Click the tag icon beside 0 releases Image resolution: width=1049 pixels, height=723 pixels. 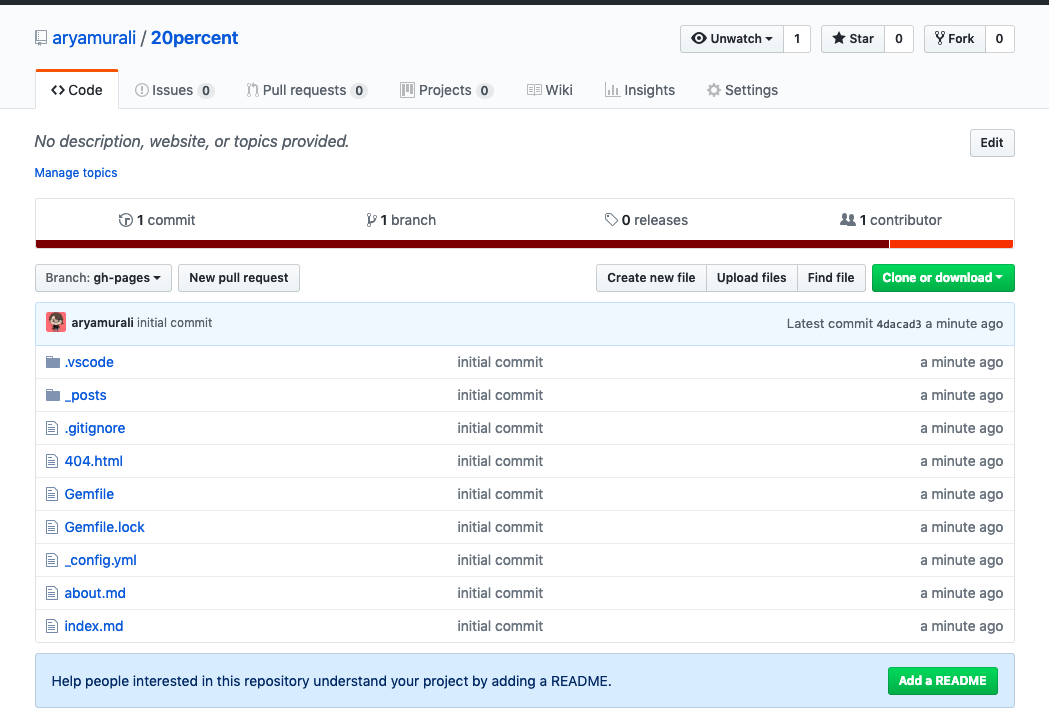pyautogui.click(x=611, y=219)
